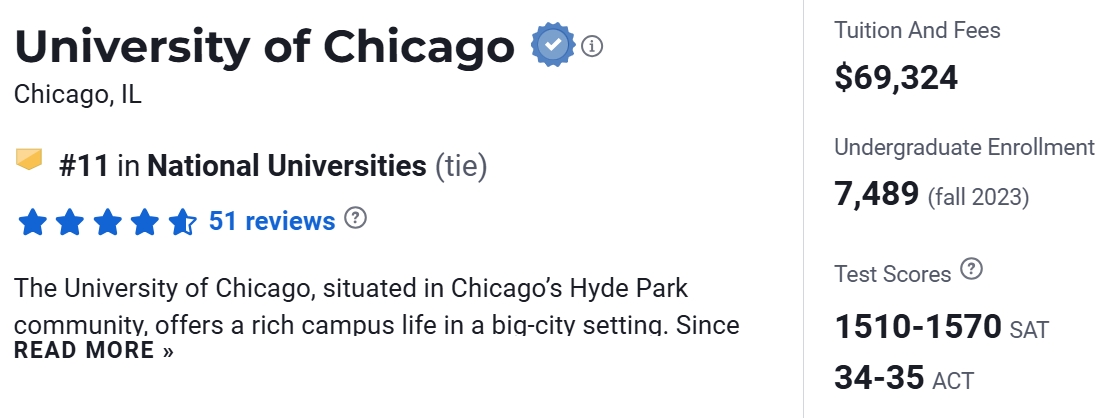This screenshot has width=1101, height=418.
Task: Select the fourth blue rating star
Action: click(145, 221)
